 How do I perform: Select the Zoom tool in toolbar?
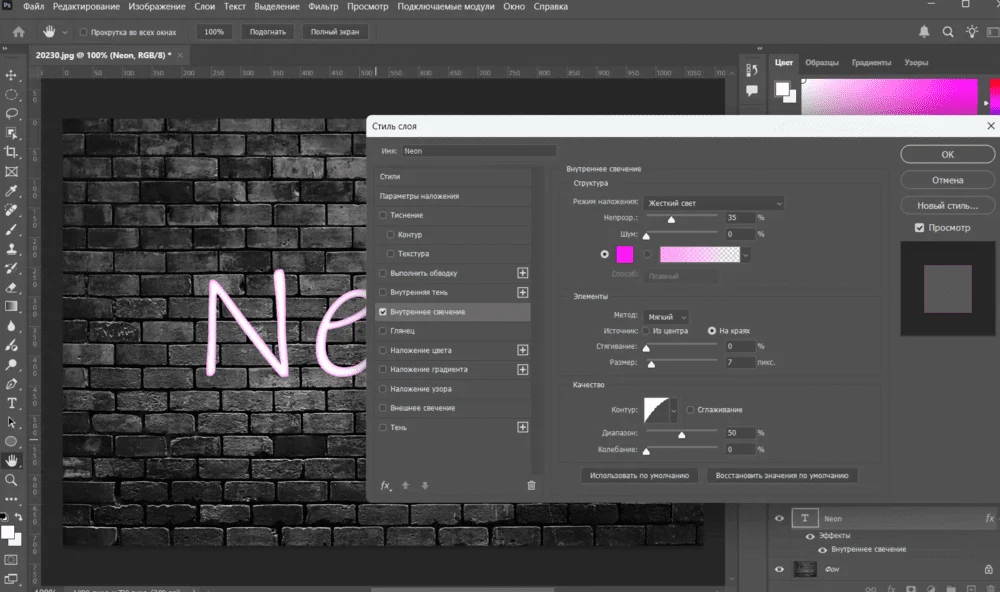pos(12,480)
